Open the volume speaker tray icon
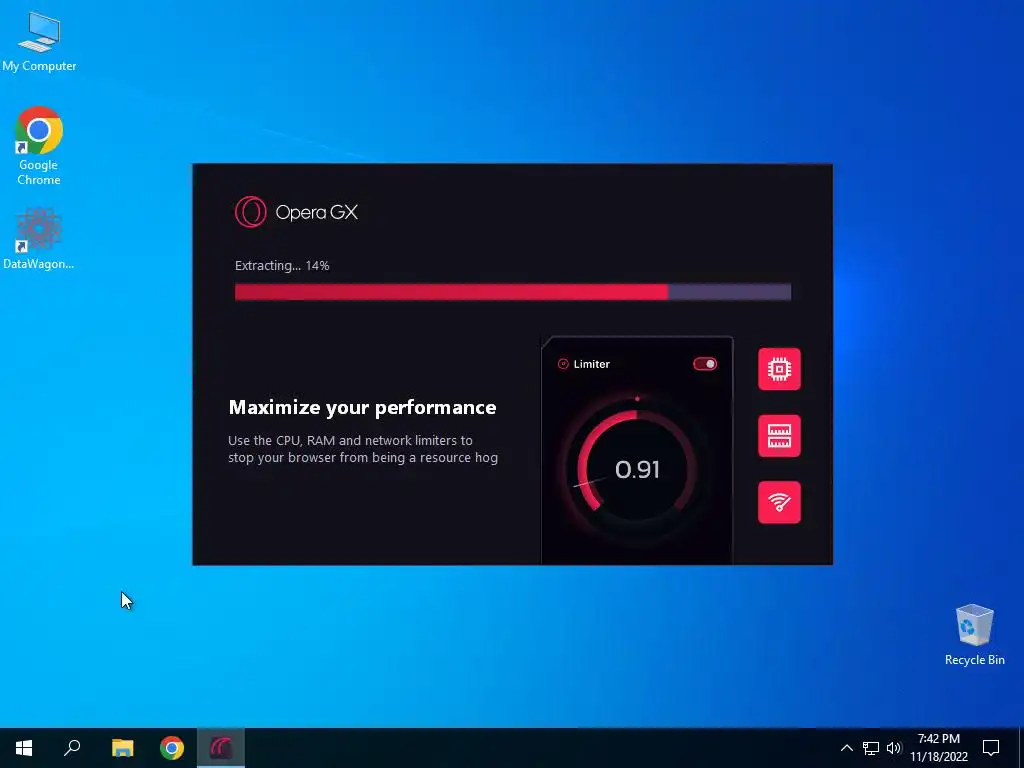The image size is (1024, 768). tap(894, 748)
